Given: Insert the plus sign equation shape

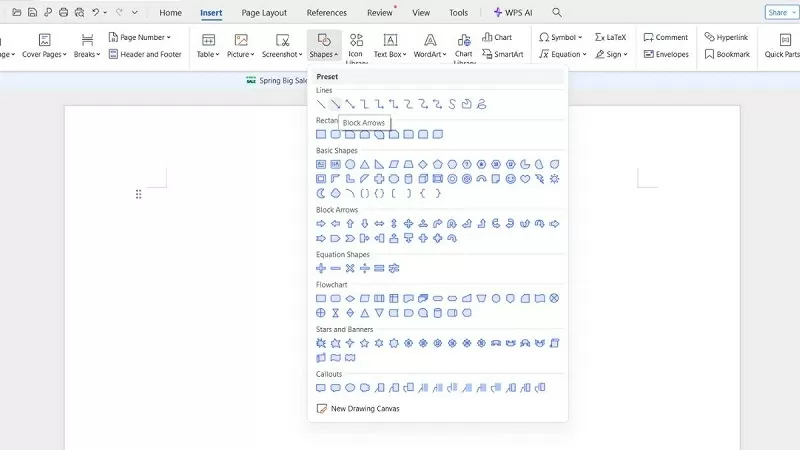Looking at the screenshot, I should pos(321,268).
